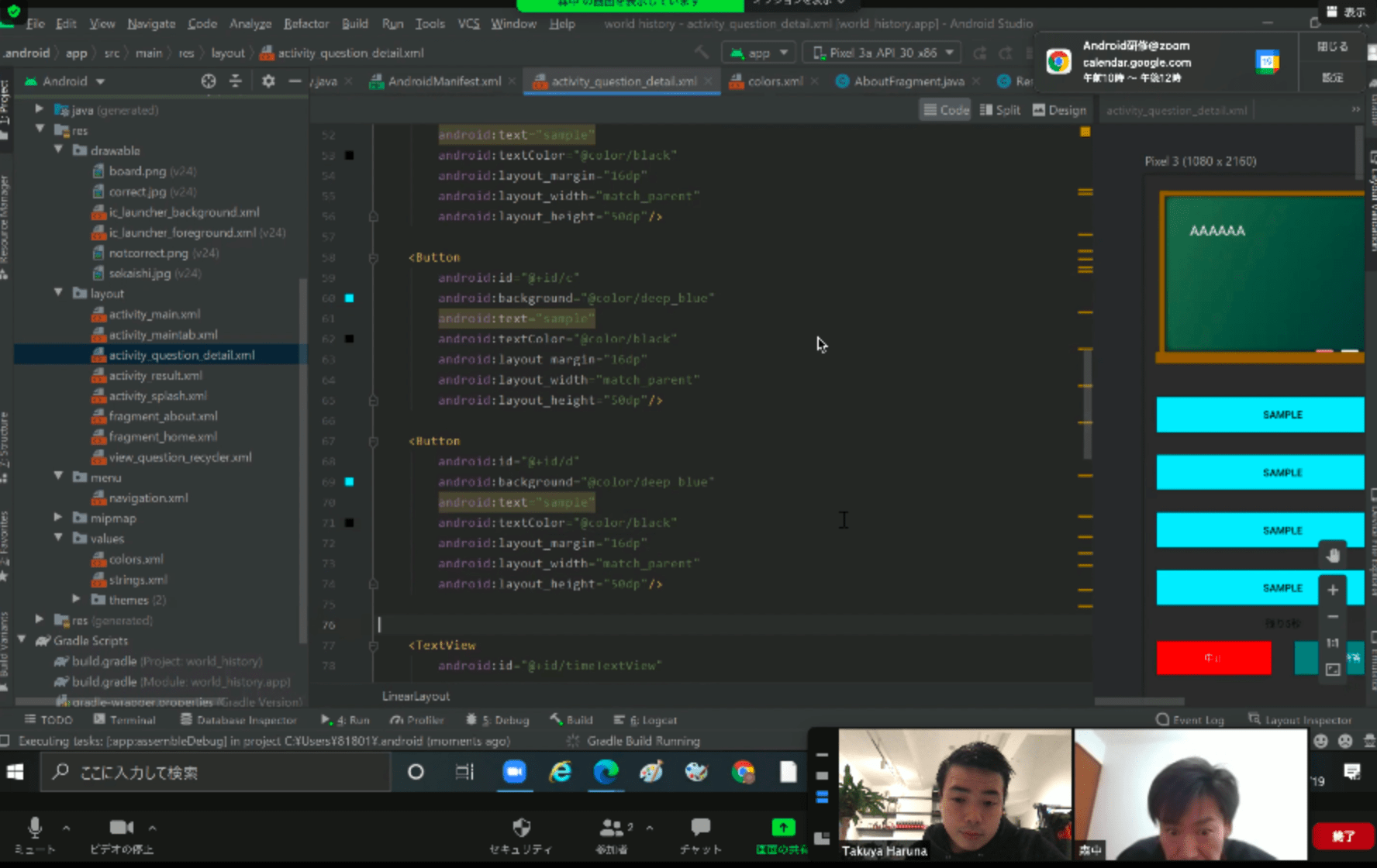
Task: Select the pan hand tool in preview
Action: (x=1333, y=556)
